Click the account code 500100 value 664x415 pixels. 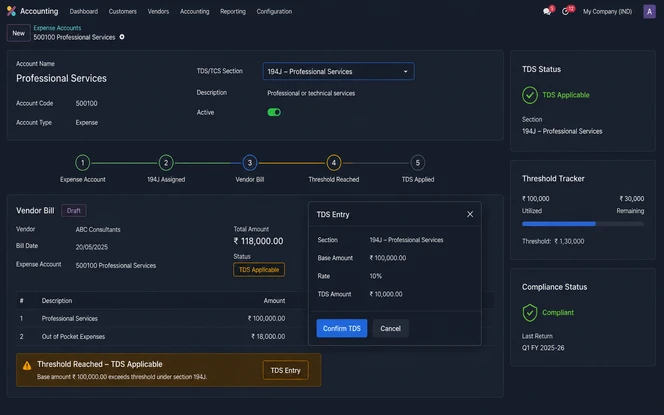click(x=86, y=103)
